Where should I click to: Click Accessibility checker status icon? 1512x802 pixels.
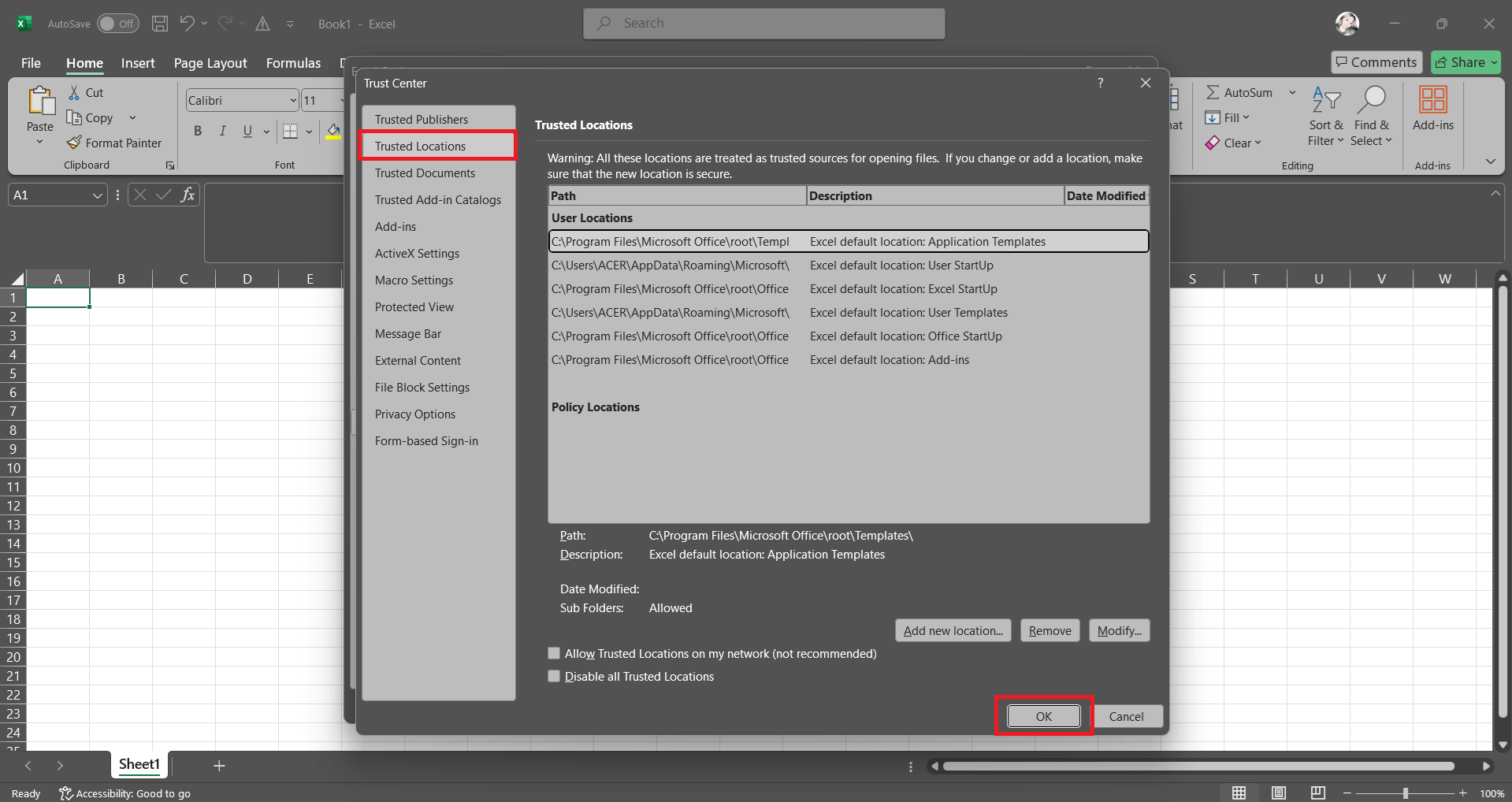click(66, 793)
